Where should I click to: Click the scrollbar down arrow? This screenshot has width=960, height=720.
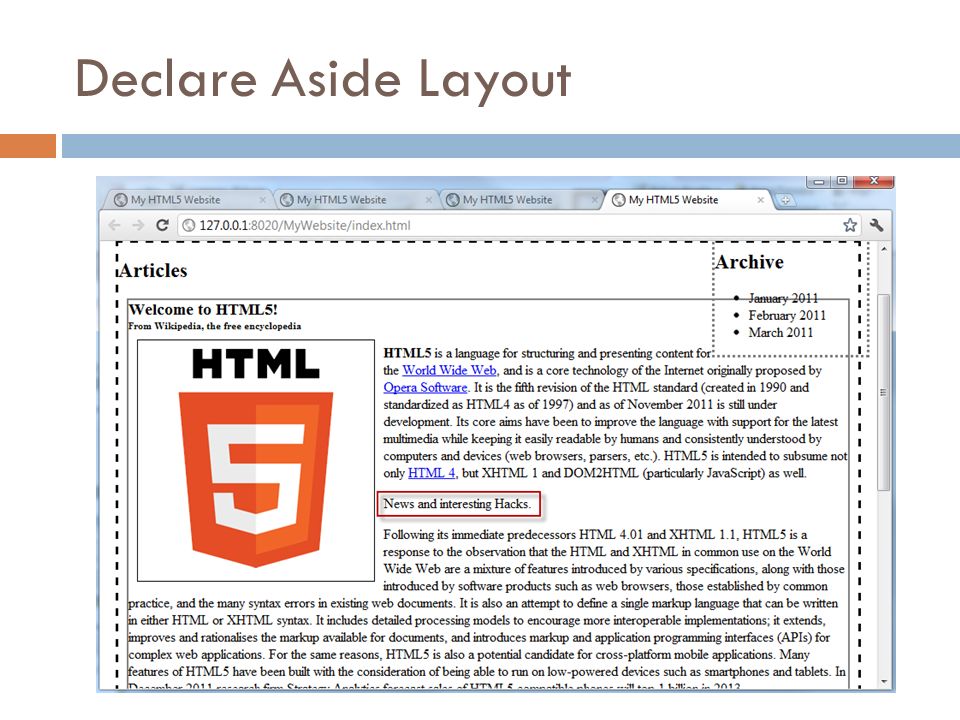pos(883,681)
